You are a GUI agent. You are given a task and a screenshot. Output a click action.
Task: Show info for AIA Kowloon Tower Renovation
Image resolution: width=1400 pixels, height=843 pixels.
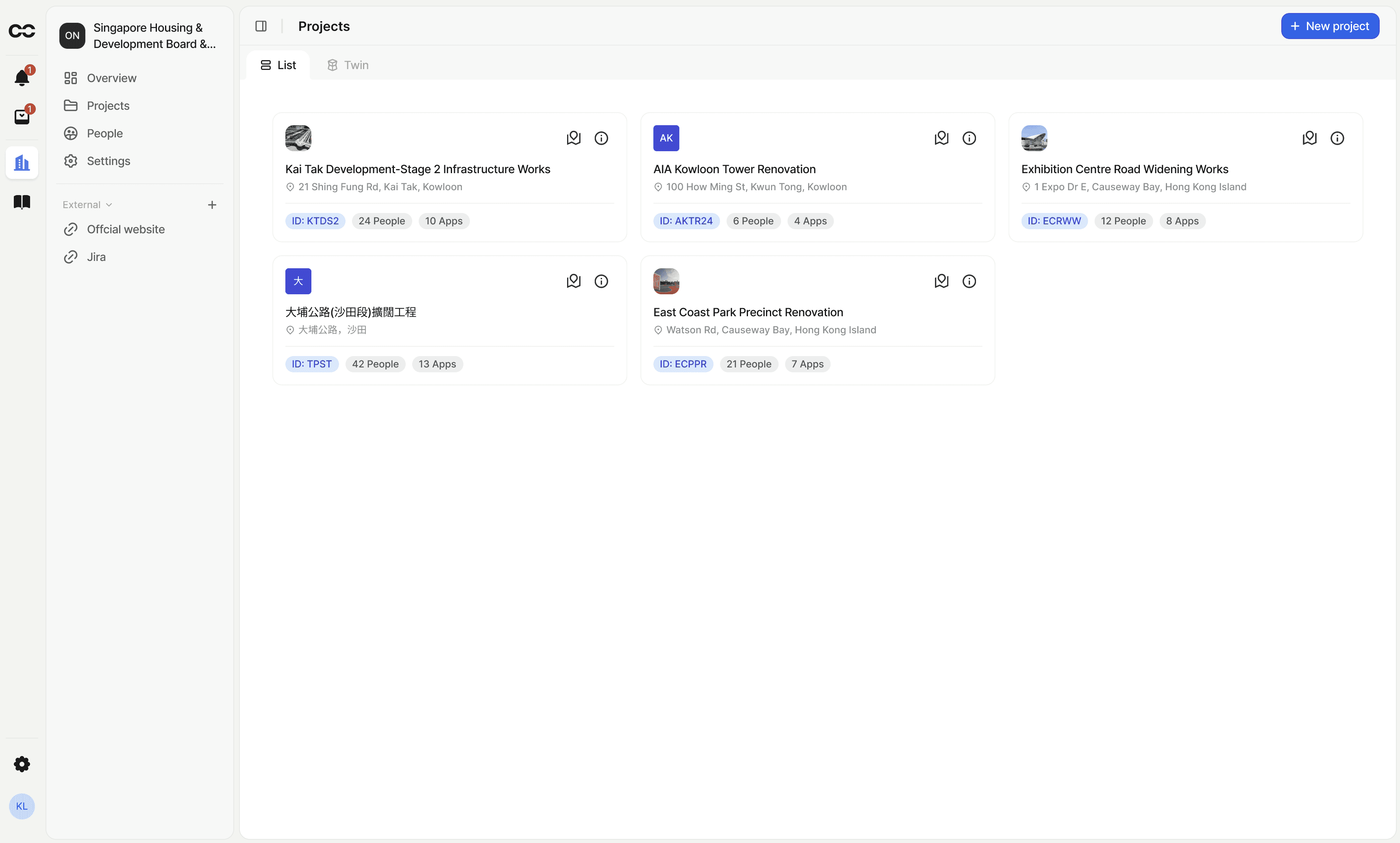point(969,138)
